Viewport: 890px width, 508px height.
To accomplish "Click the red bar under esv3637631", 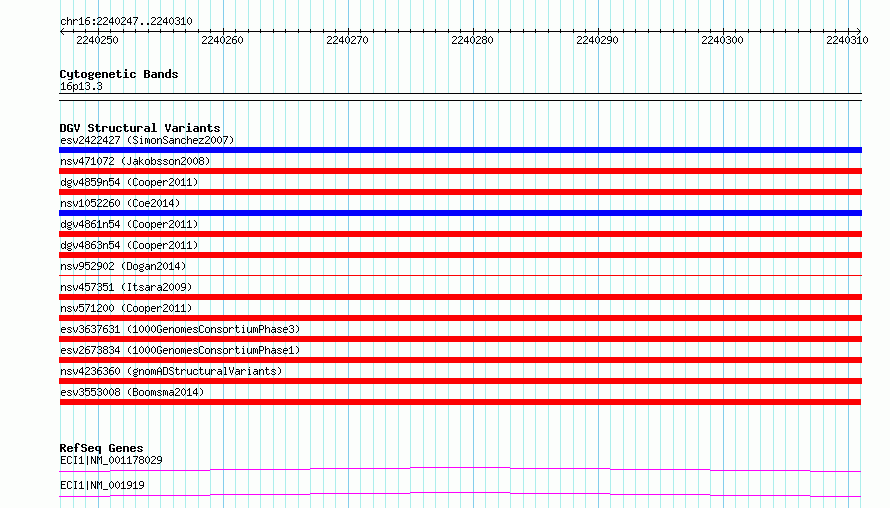I will [460, 339].
